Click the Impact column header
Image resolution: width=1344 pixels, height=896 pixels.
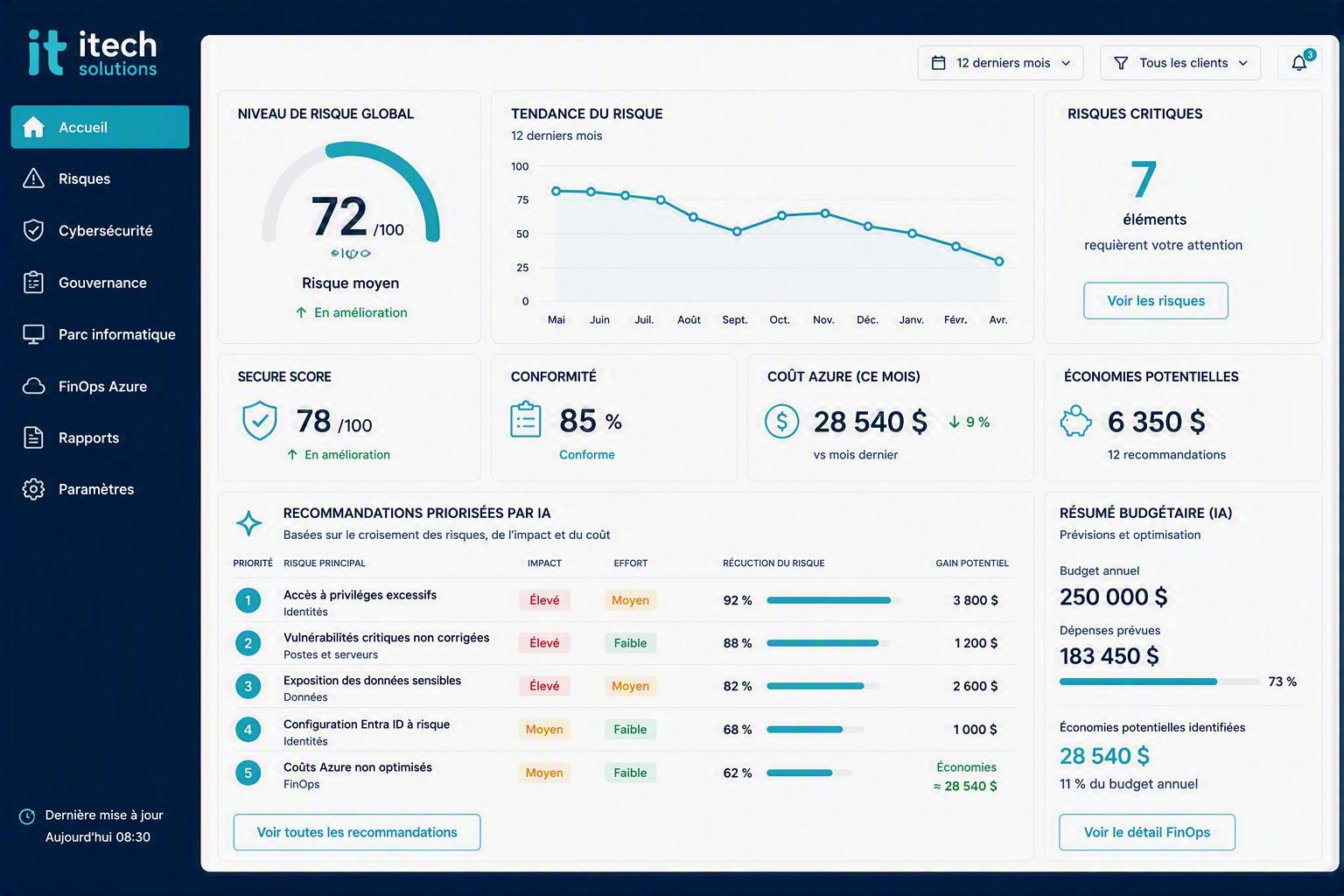click(544, 563)
